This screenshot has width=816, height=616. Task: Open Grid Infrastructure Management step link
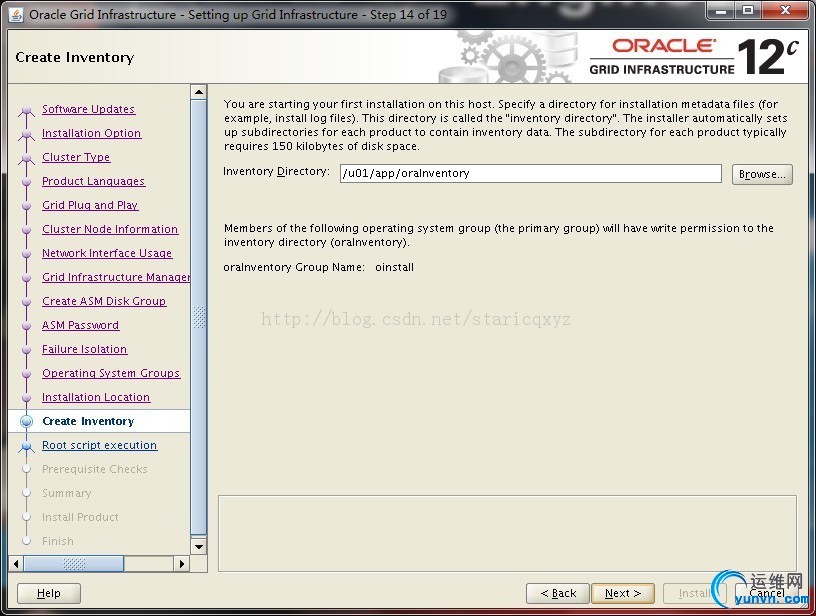click(x=116, y=277)
